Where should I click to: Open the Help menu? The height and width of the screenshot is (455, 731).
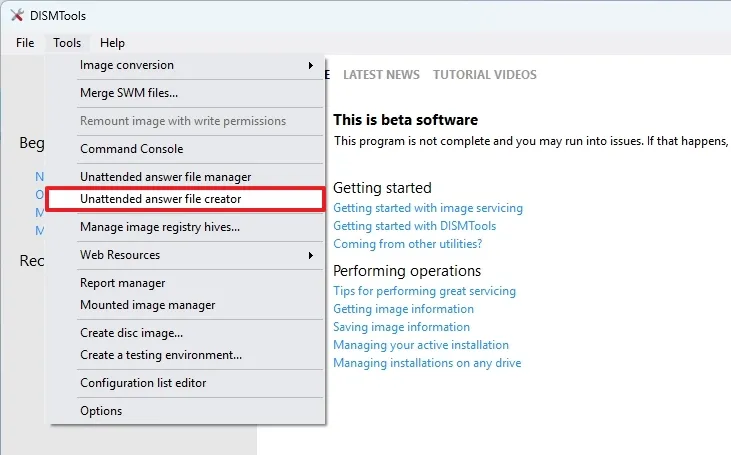pyautogui.click(x=112, y=43)
